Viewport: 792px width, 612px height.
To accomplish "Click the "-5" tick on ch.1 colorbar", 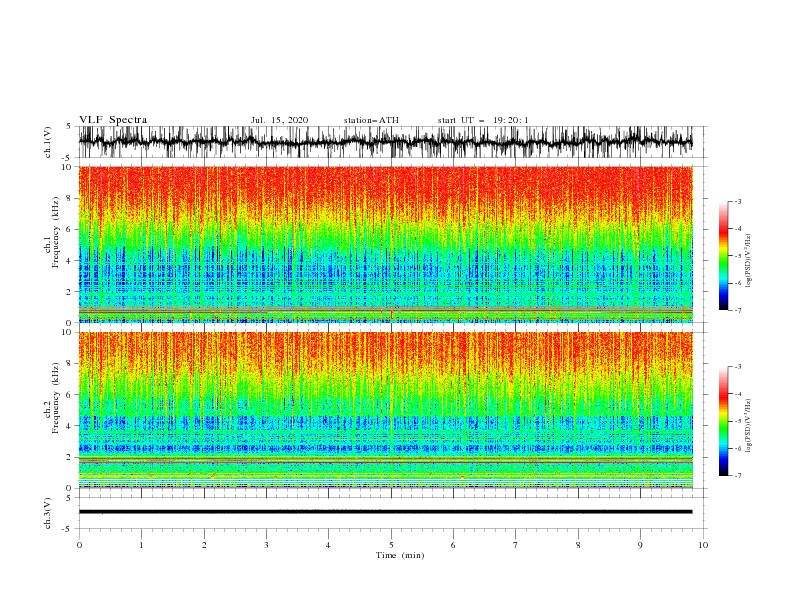I will (737, 256).
